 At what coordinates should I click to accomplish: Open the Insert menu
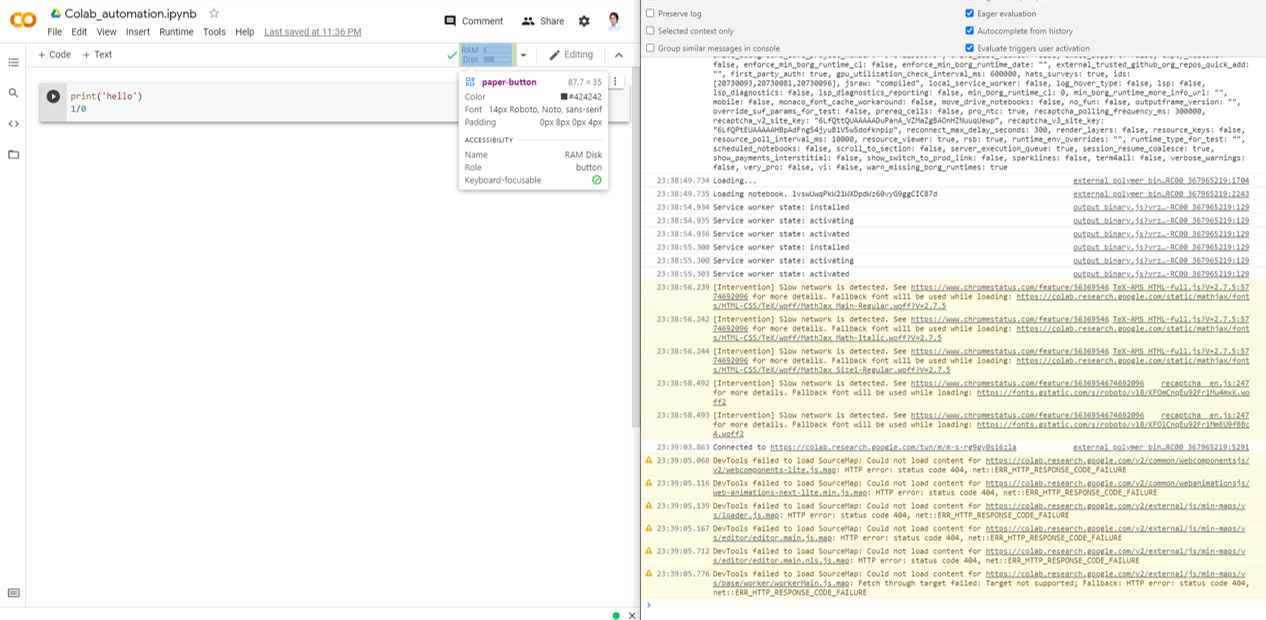138,32
